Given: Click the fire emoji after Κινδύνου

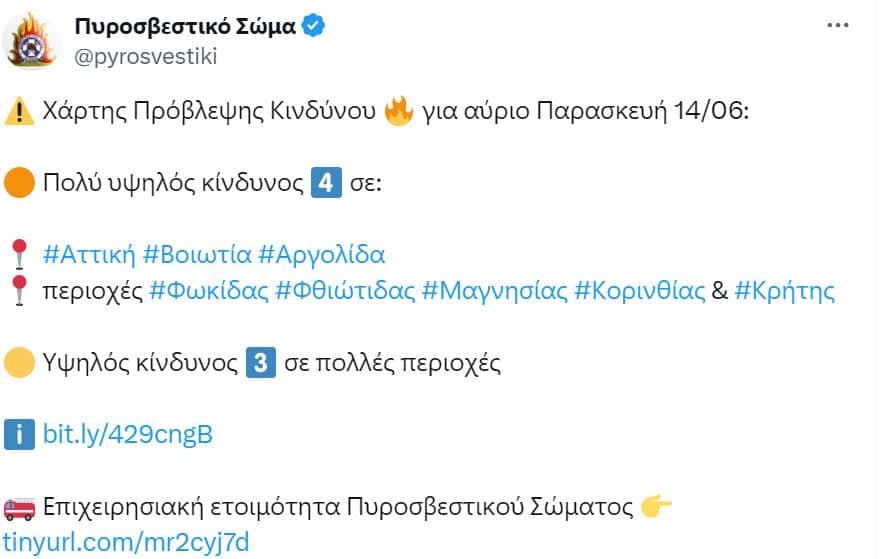Looking at the screenshot, I should click(x=398, y=111).
